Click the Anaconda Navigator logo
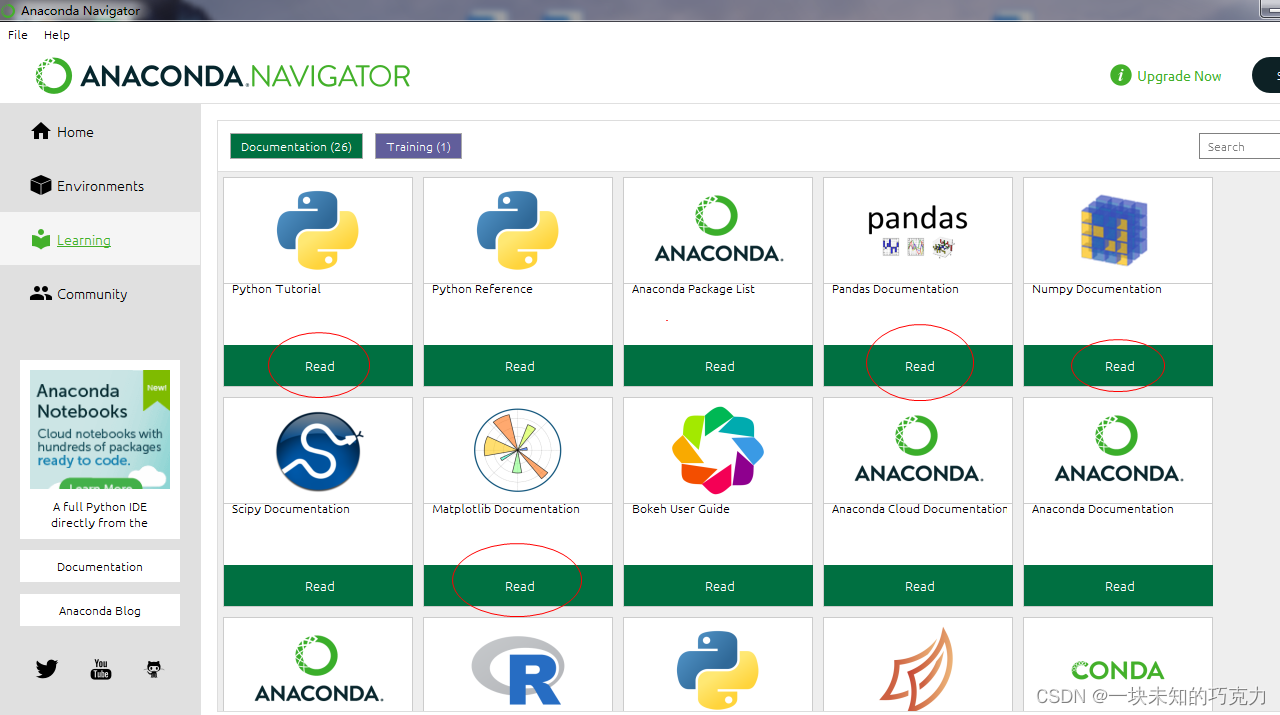 (223, 76)
